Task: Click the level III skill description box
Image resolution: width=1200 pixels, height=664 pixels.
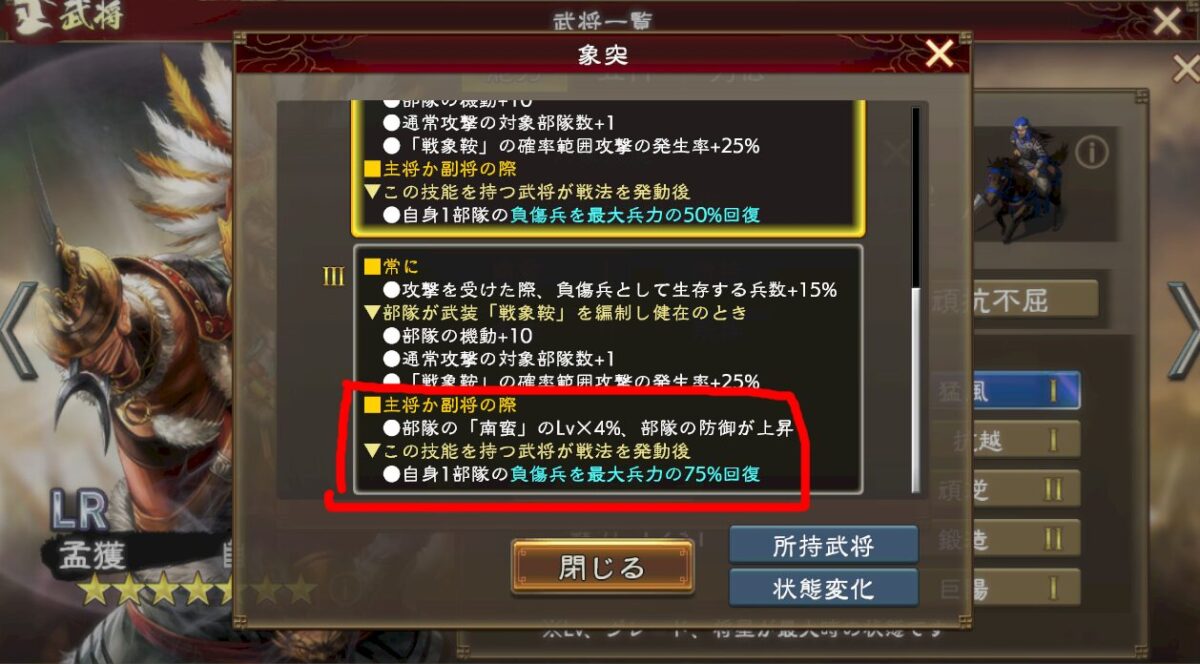Action: pyautogui.click(x=608, y=369)
